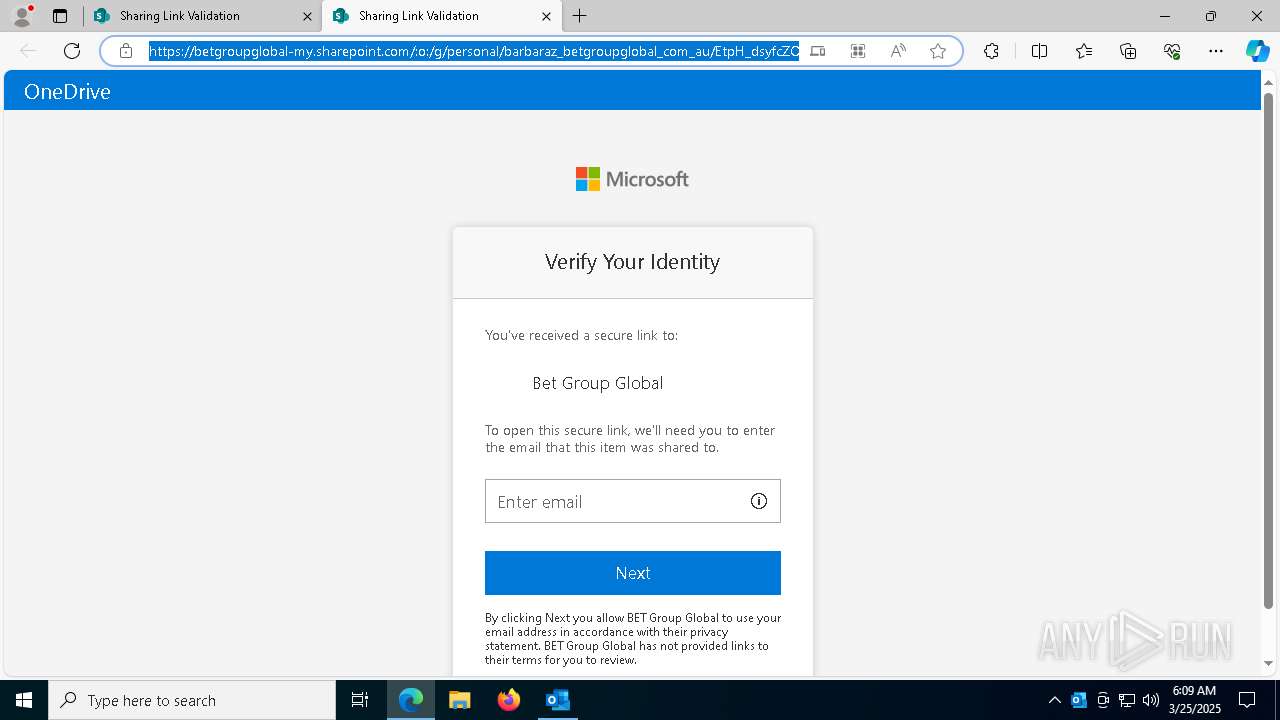Toggle Split screen icon in toolbar
Image resolution: width=1280 pixels, height=720 pixels.
pyautogui.click(x=1039, y=51)
